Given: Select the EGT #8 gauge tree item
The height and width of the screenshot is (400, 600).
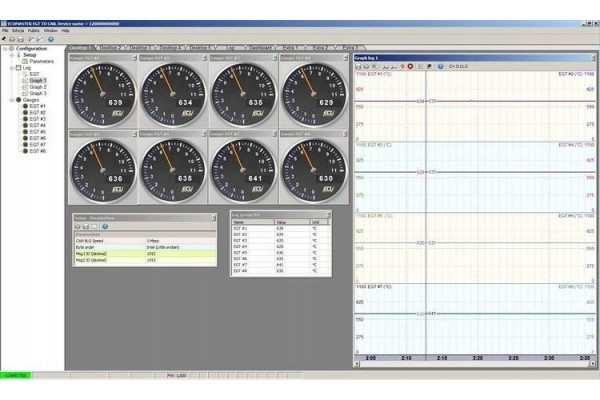Looking at the screenshot, I should 38,151.
